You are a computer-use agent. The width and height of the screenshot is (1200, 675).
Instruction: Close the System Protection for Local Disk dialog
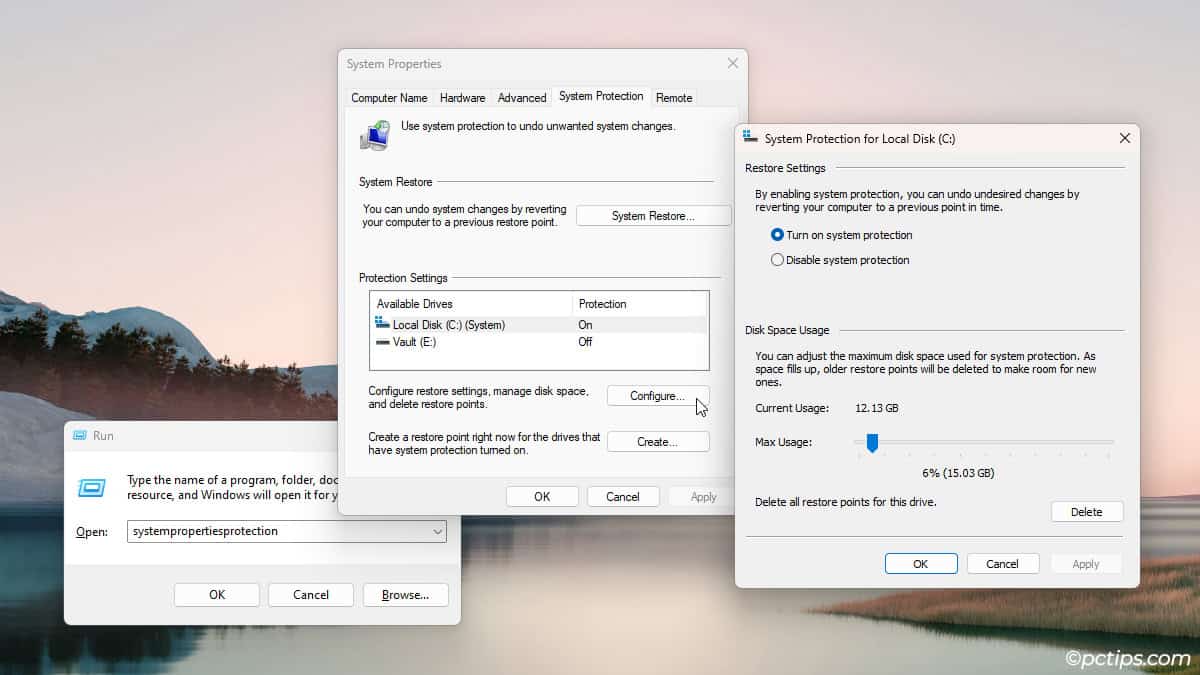(x=1124, y=138)
